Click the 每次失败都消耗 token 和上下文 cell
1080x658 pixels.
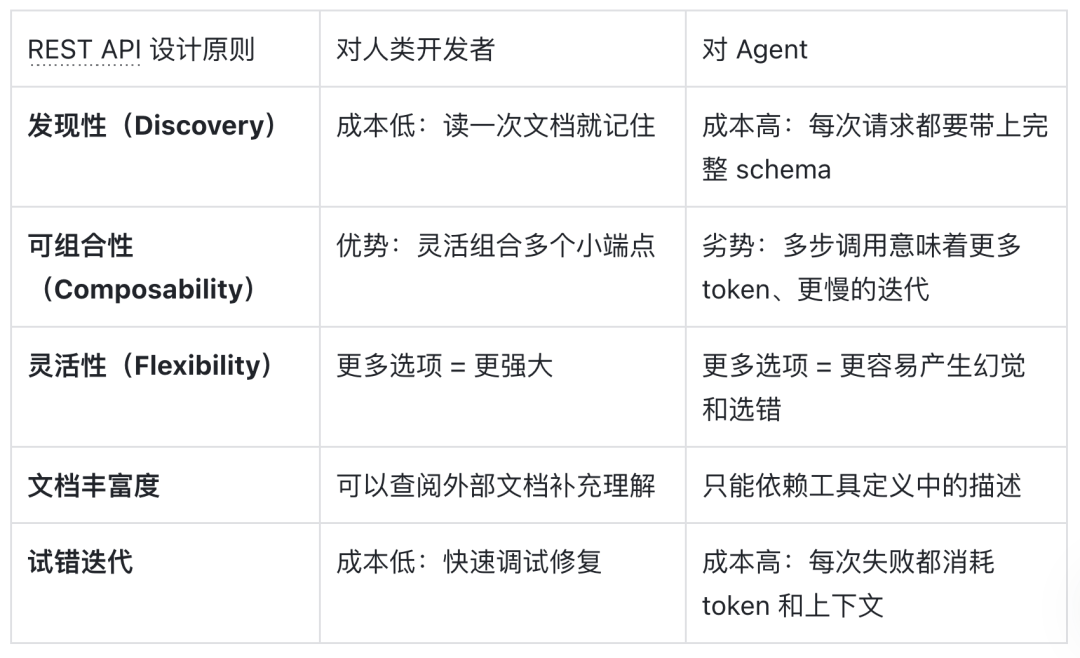[x=848, y=583]
